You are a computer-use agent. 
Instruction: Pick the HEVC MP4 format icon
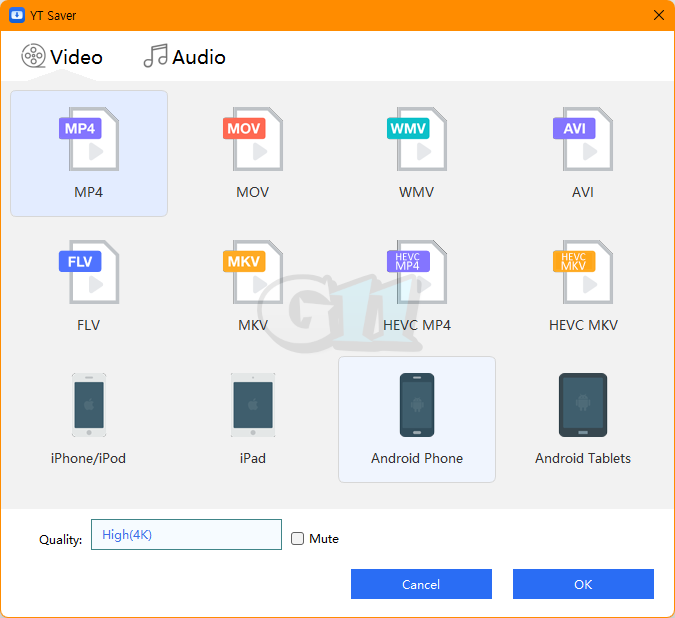click(417, 272)
